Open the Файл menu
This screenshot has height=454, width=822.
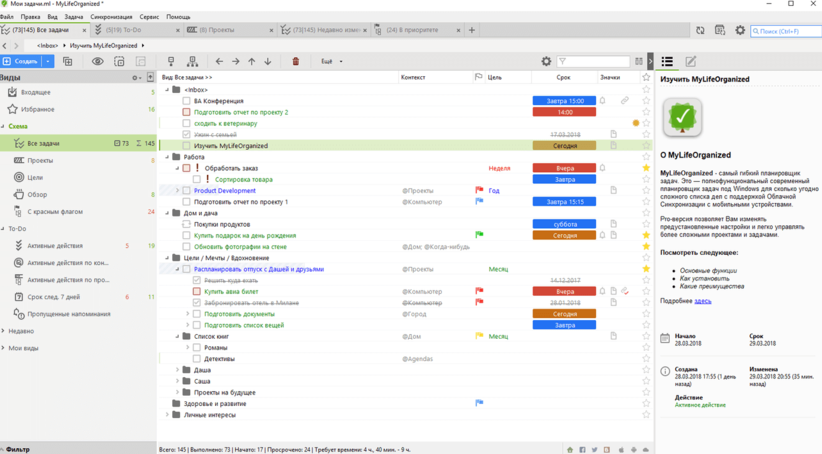tap(7, 17)
